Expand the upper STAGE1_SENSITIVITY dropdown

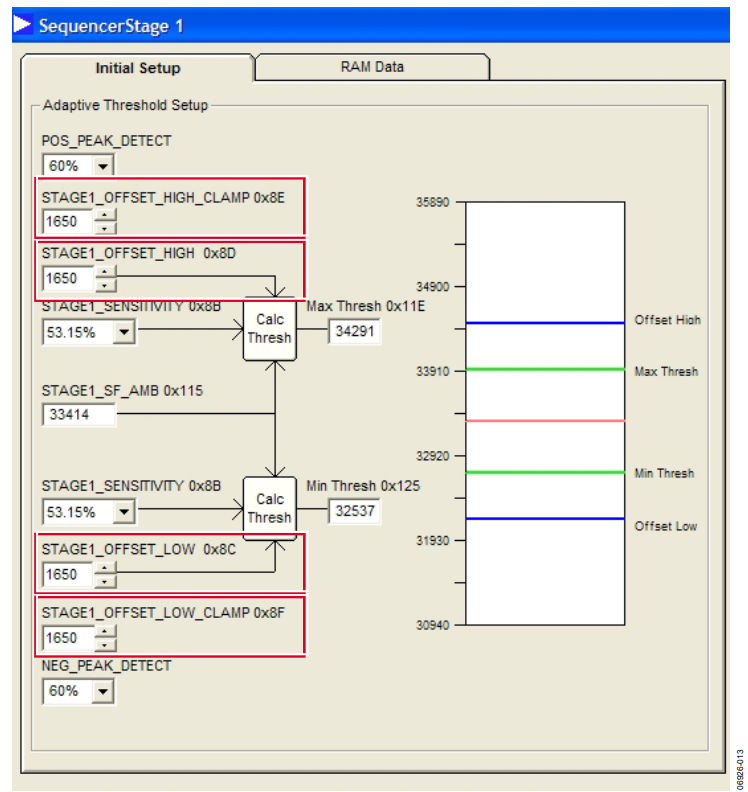pos(124,332)
